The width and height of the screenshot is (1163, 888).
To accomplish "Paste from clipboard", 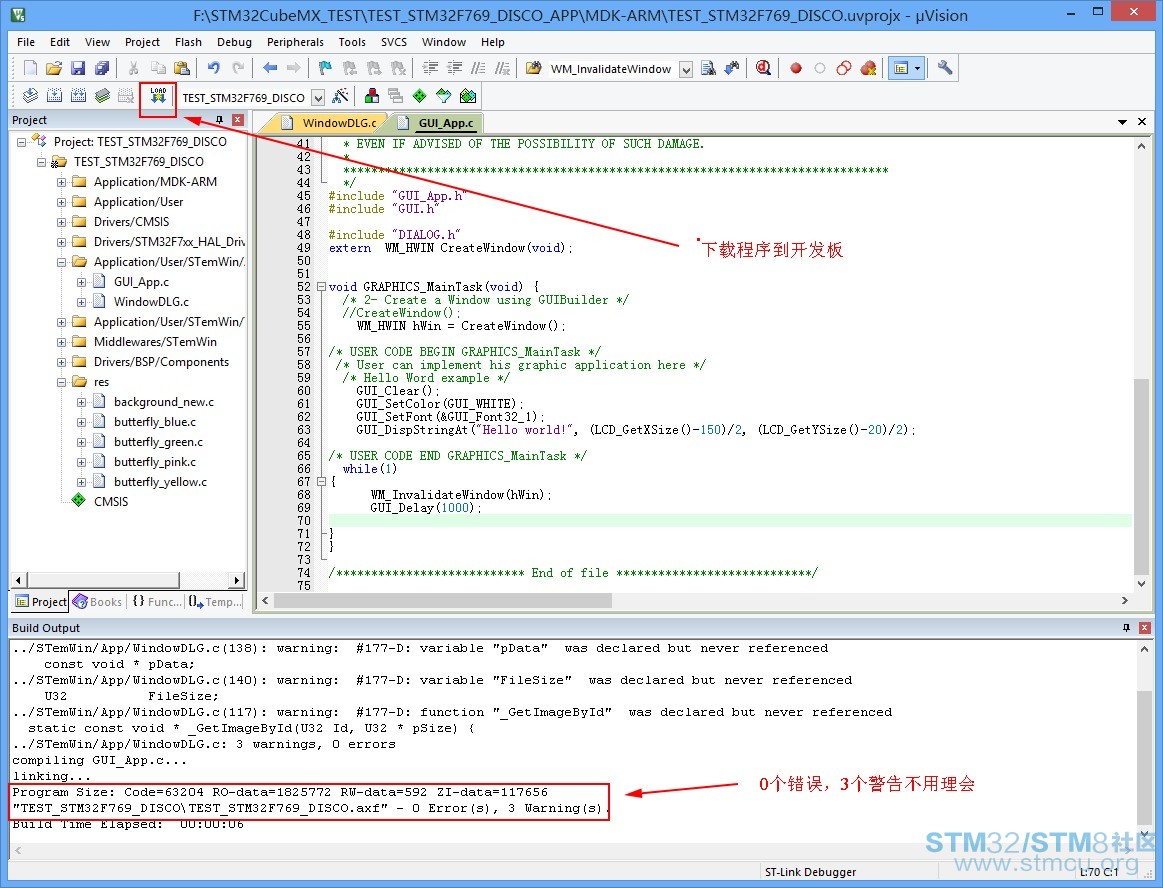I will (182, 68).
